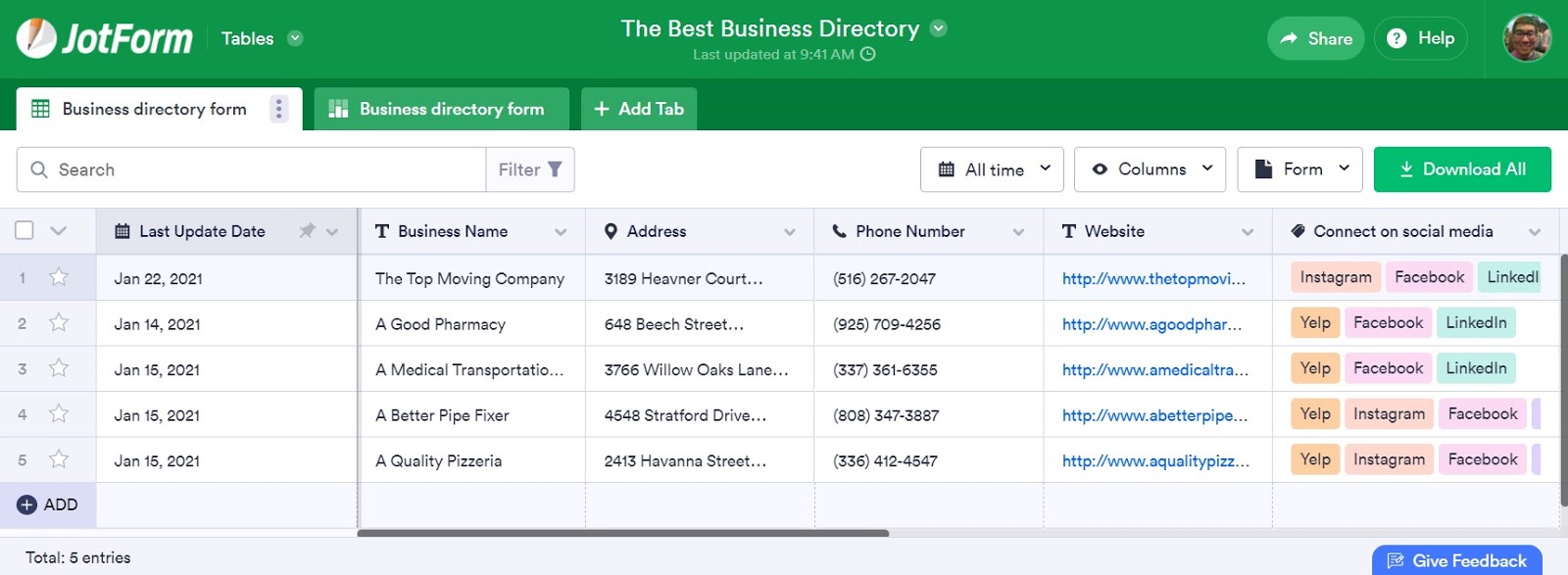This screenshot has width=1568, height=575.
Task: Click the location pin icon in Address header
Action: [x=611, y=231]
